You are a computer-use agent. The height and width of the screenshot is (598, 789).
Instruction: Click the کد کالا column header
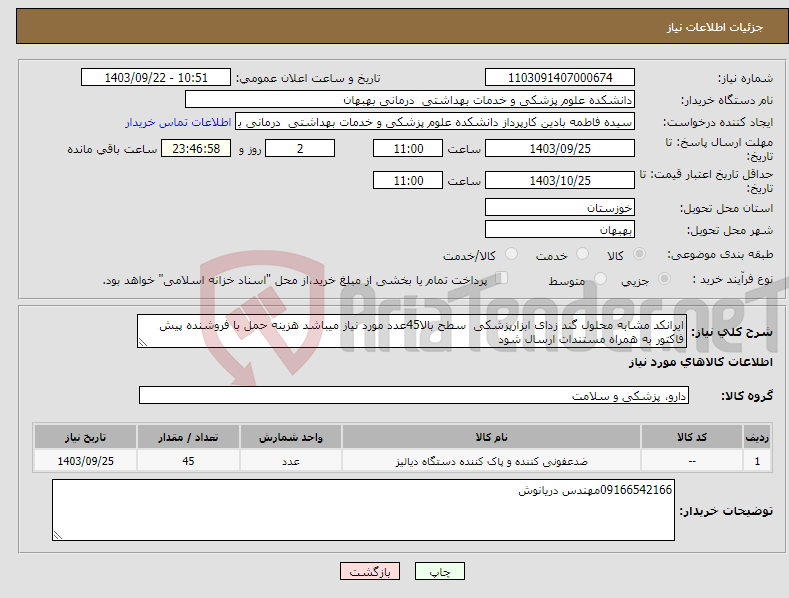692,437
